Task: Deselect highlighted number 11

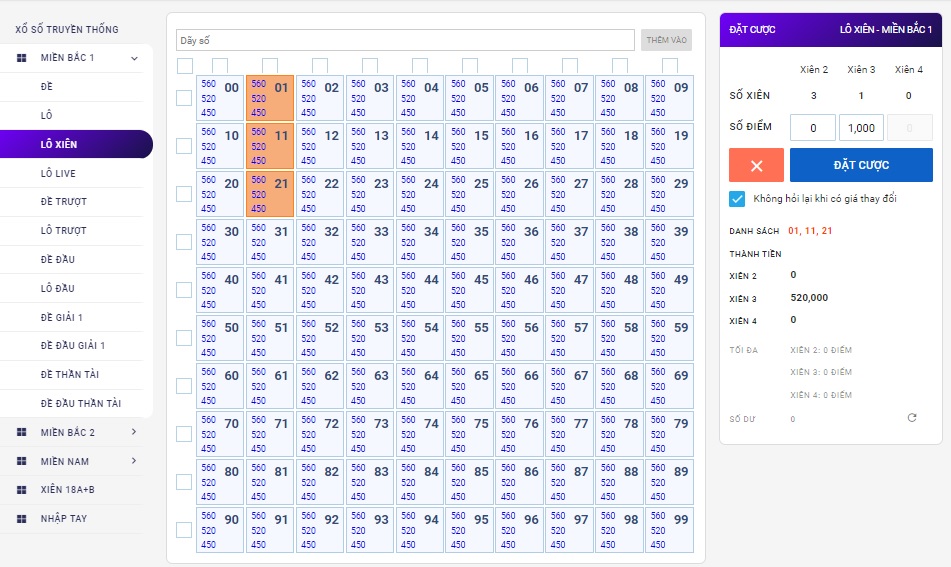Action: click(x=270, y=146)
